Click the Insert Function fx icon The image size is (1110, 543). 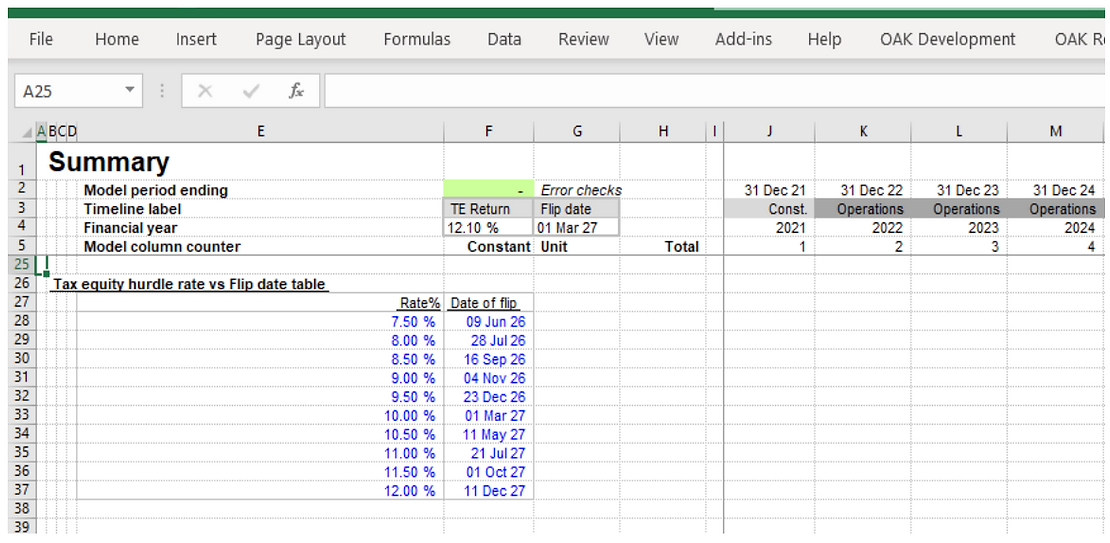(x=296, y=91)
